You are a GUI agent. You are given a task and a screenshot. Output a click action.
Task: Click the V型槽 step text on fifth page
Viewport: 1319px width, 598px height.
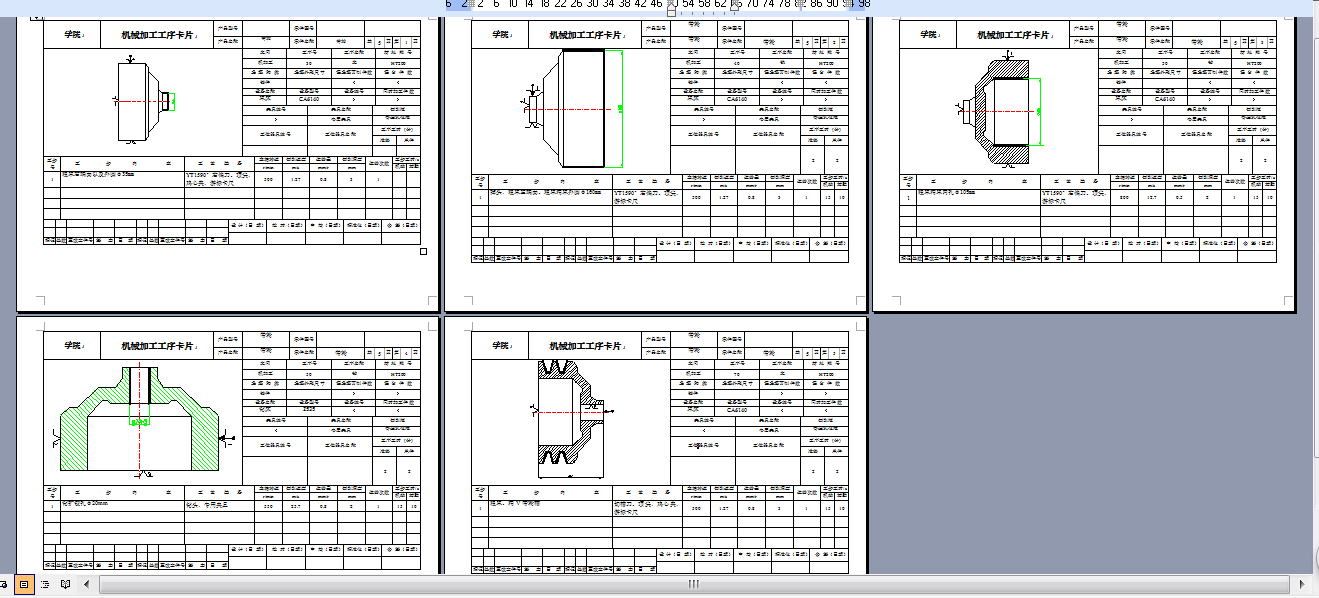(x=513, y=504)
